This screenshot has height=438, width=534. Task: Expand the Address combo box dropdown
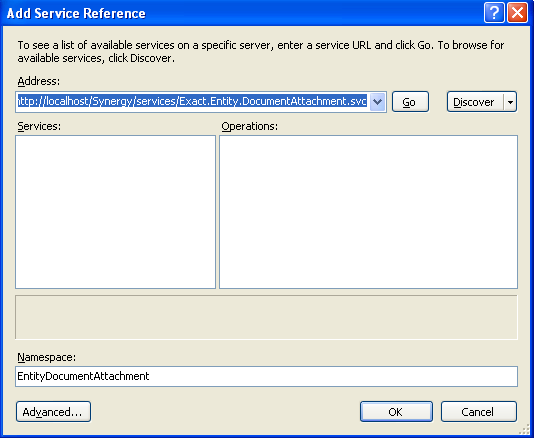(x=377, y=101)
